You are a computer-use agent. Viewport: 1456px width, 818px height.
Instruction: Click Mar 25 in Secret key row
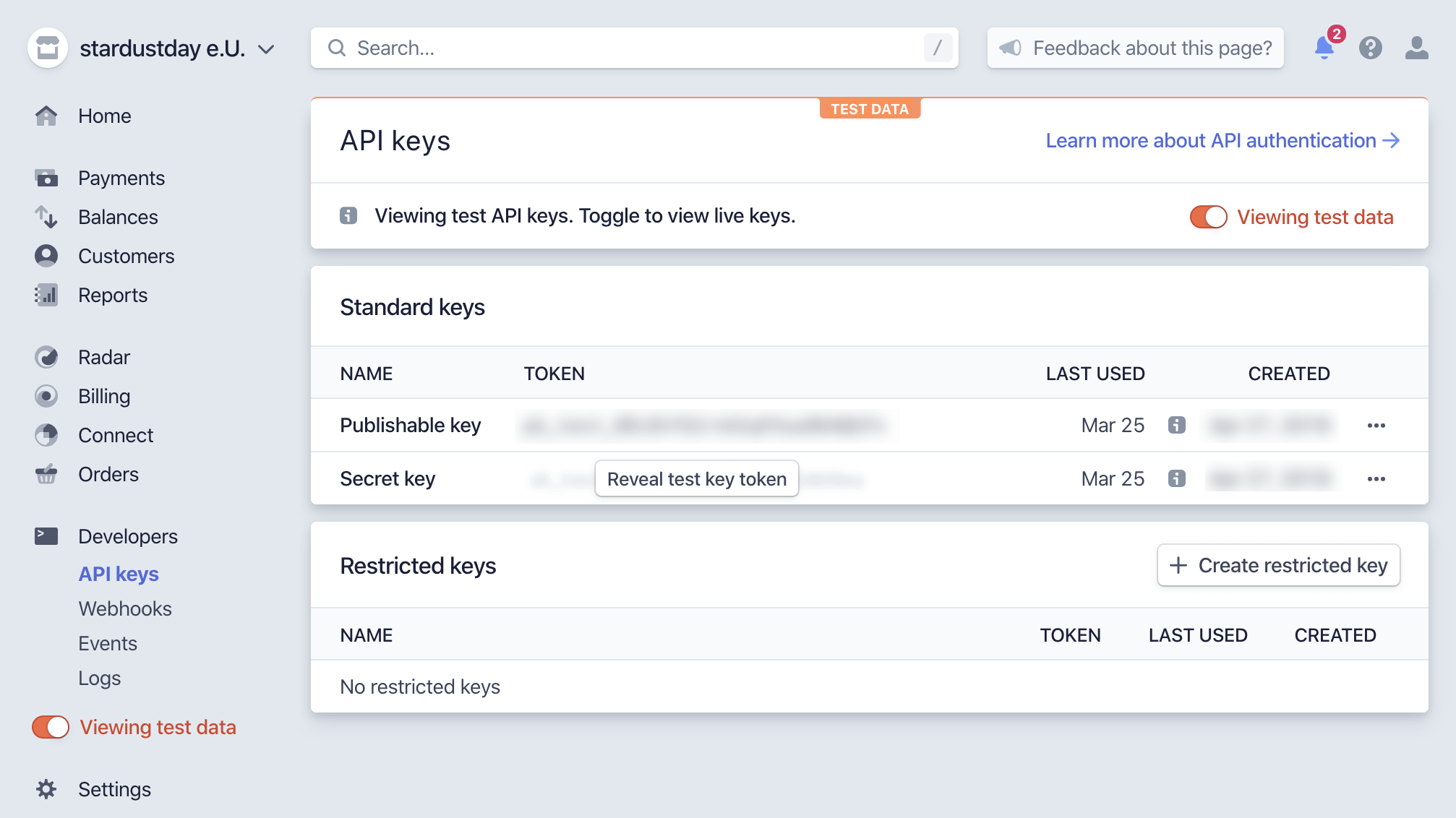pos(1113,478)
